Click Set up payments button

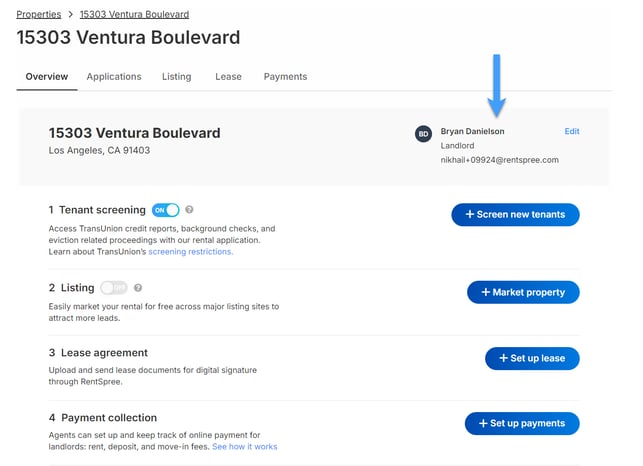pos(522,423)
